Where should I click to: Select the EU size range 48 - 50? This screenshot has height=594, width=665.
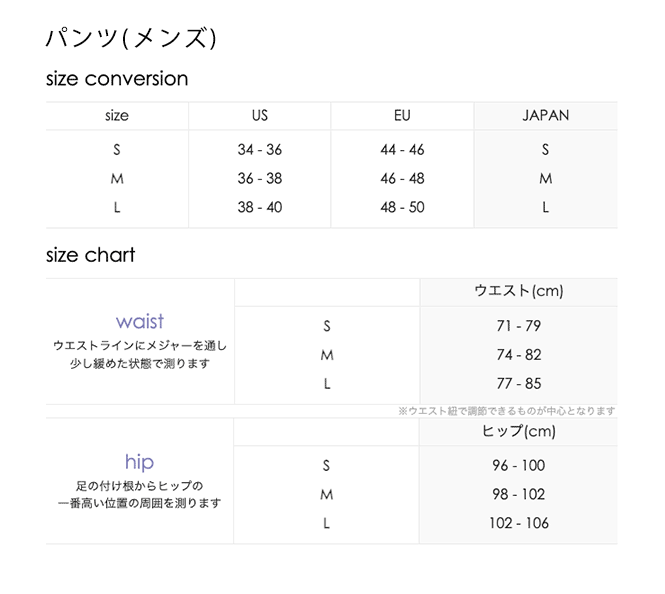(x=402, y=208)
